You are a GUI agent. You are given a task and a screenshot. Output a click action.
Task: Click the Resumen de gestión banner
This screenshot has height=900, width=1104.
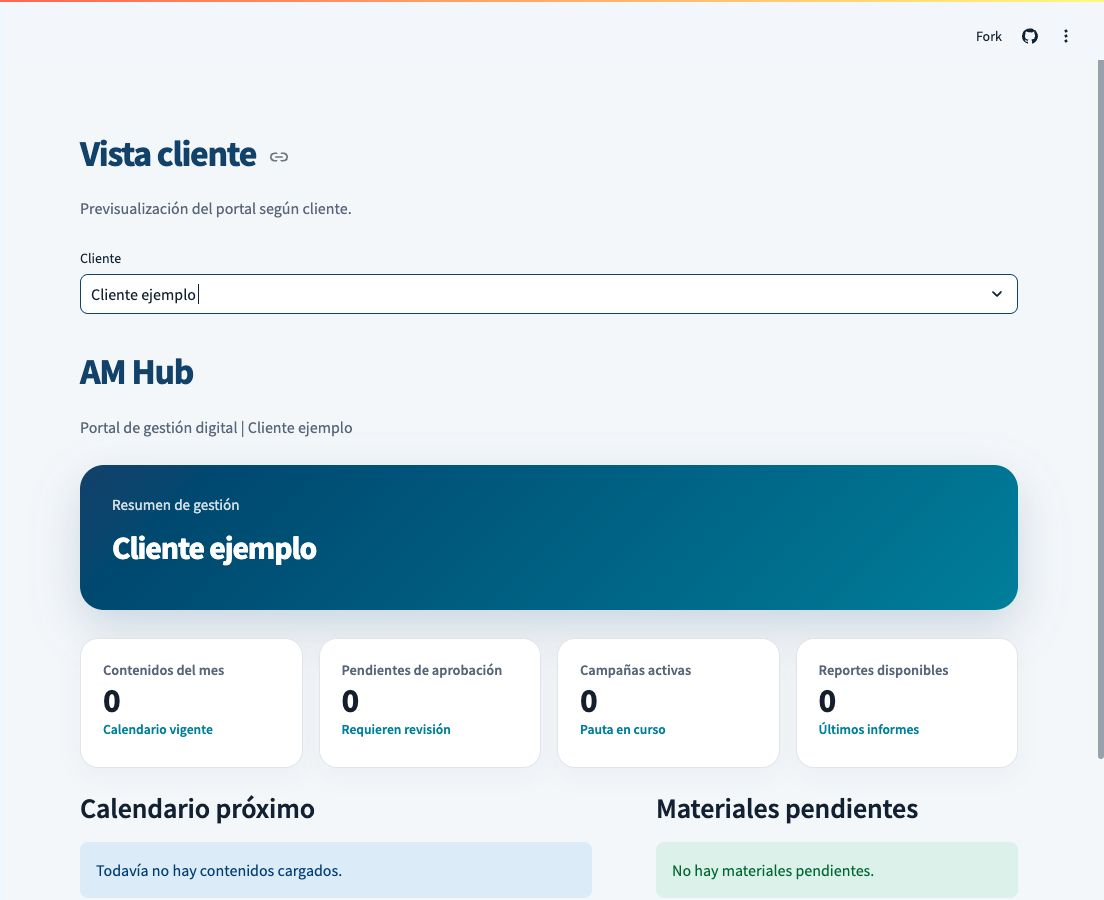pos(548,537)
